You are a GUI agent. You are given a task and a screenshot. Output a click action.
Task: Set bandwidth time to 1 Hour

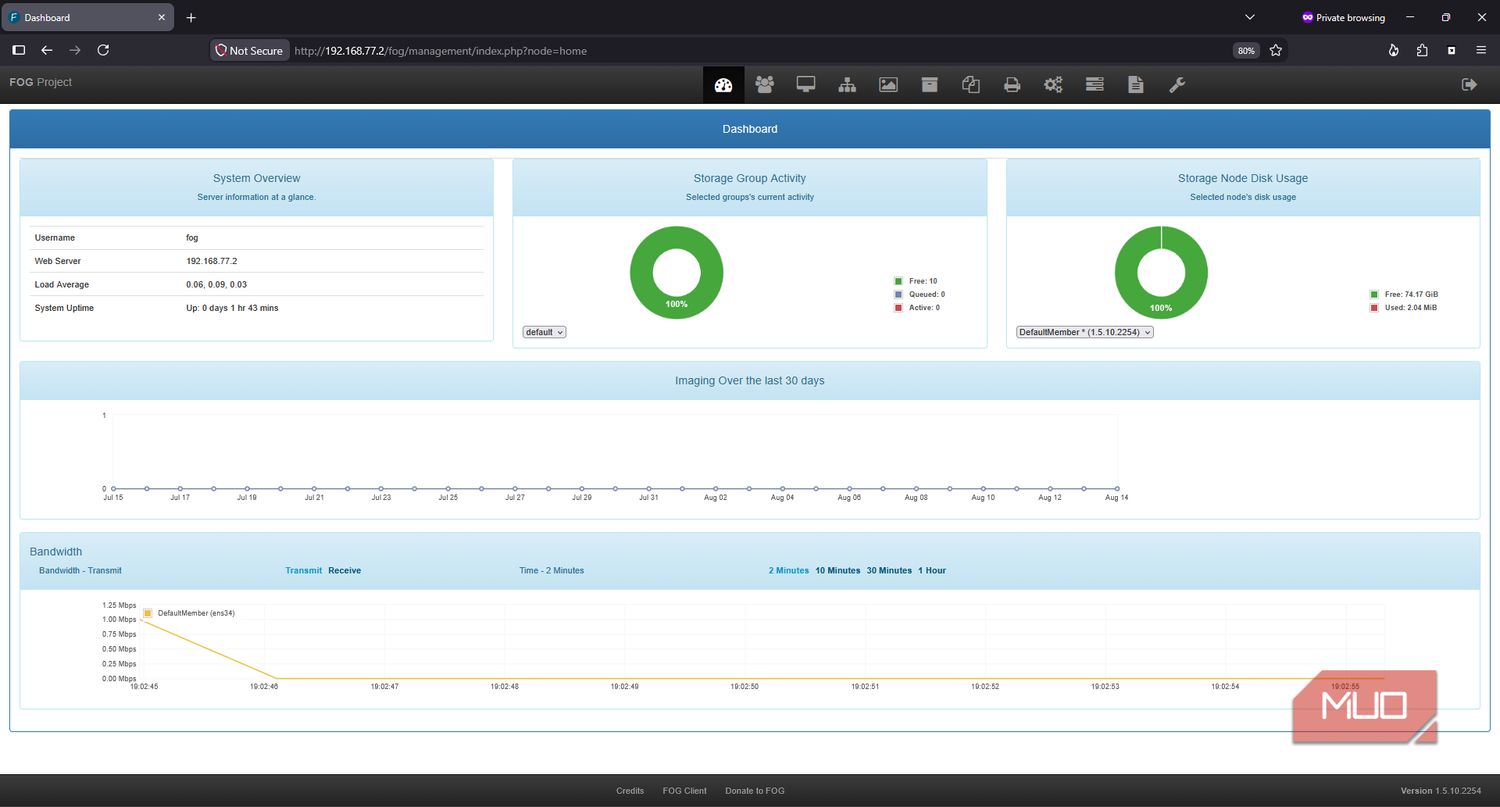point(932,570)
